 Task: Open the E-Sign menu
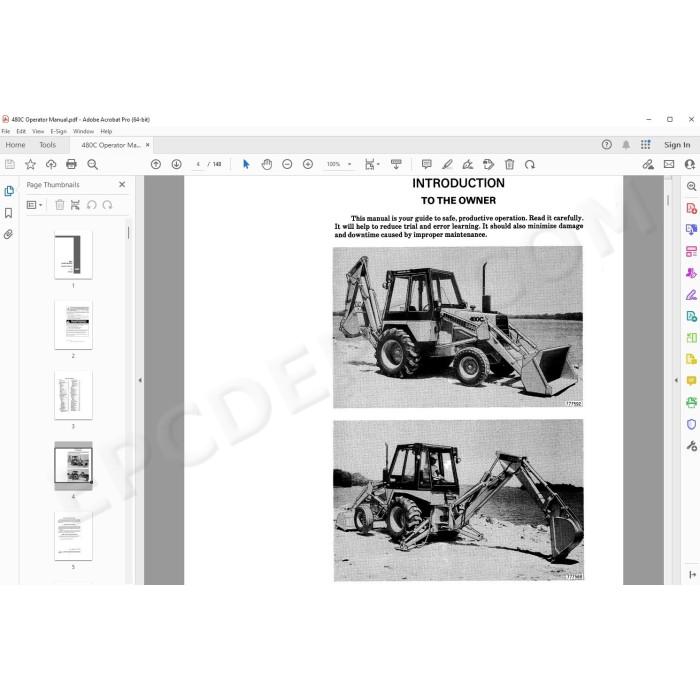click(x=58, y=131)
